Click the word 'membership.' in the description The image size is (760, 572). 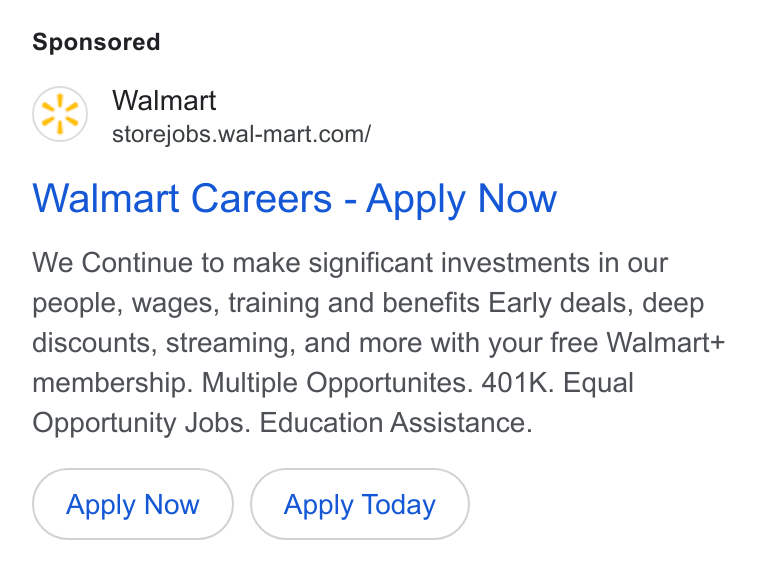click(x=113, y=383)
